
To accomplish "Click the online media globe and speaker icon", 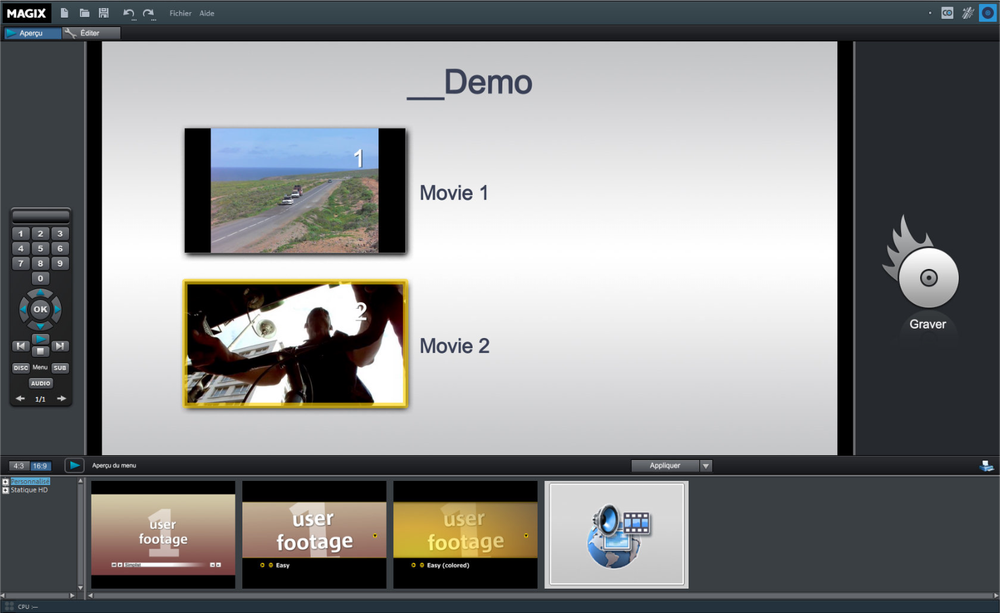I will click(616, 535).
